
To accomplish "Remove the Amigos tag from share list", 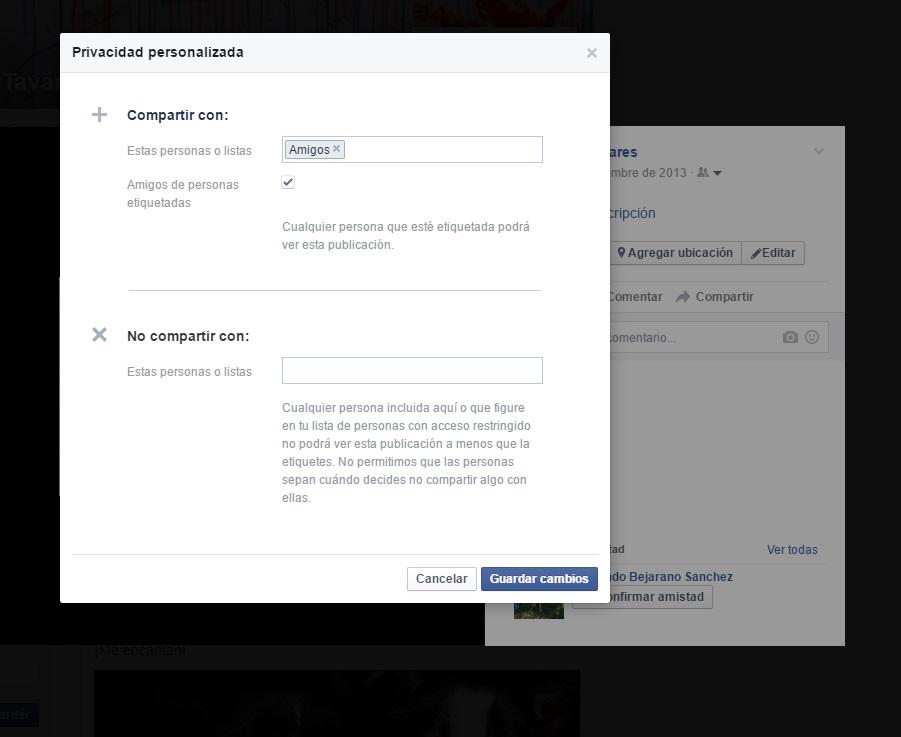I will [x=337, y=149].
